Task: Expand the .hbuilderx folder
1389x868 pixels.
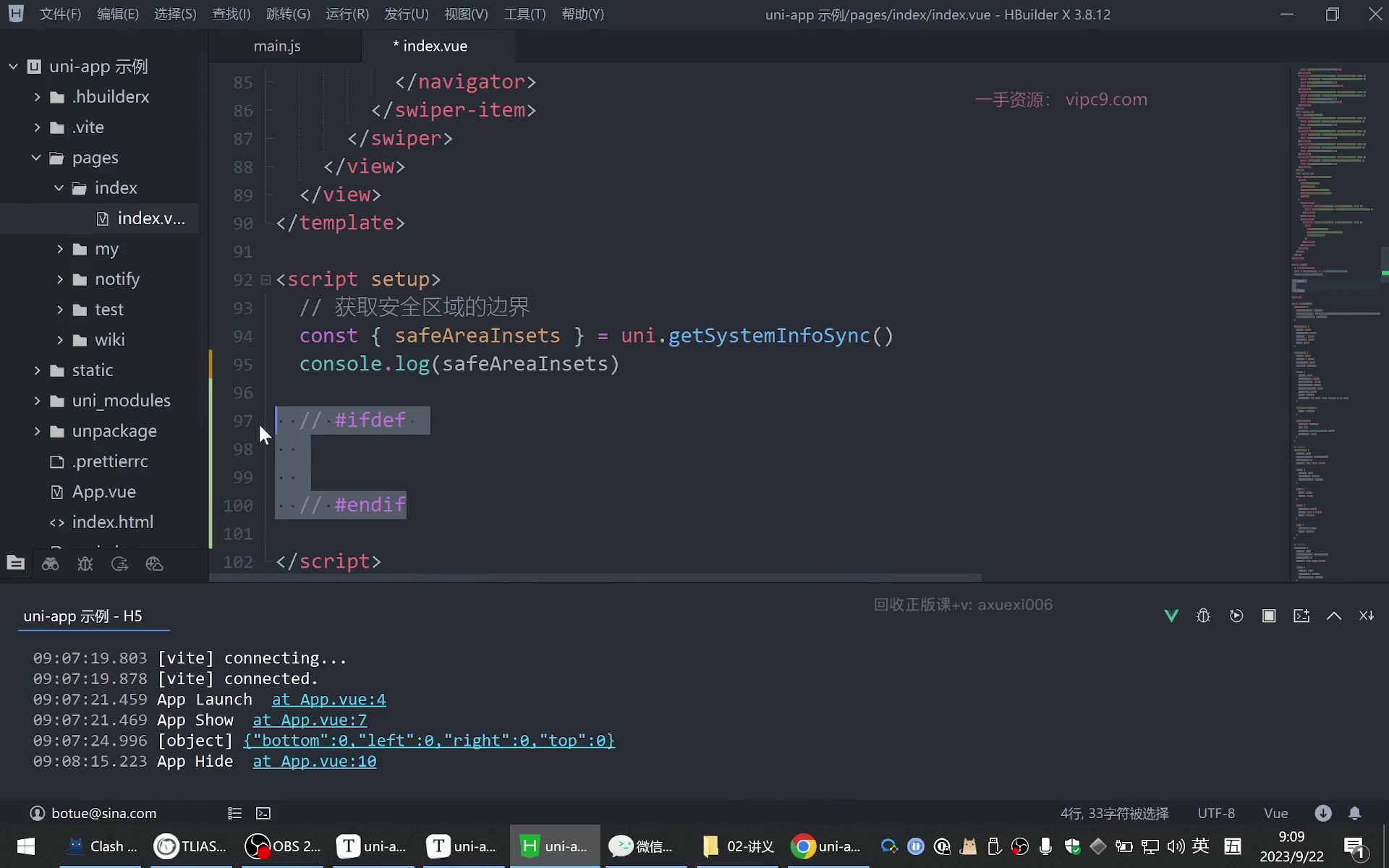Action: [37, 97]
